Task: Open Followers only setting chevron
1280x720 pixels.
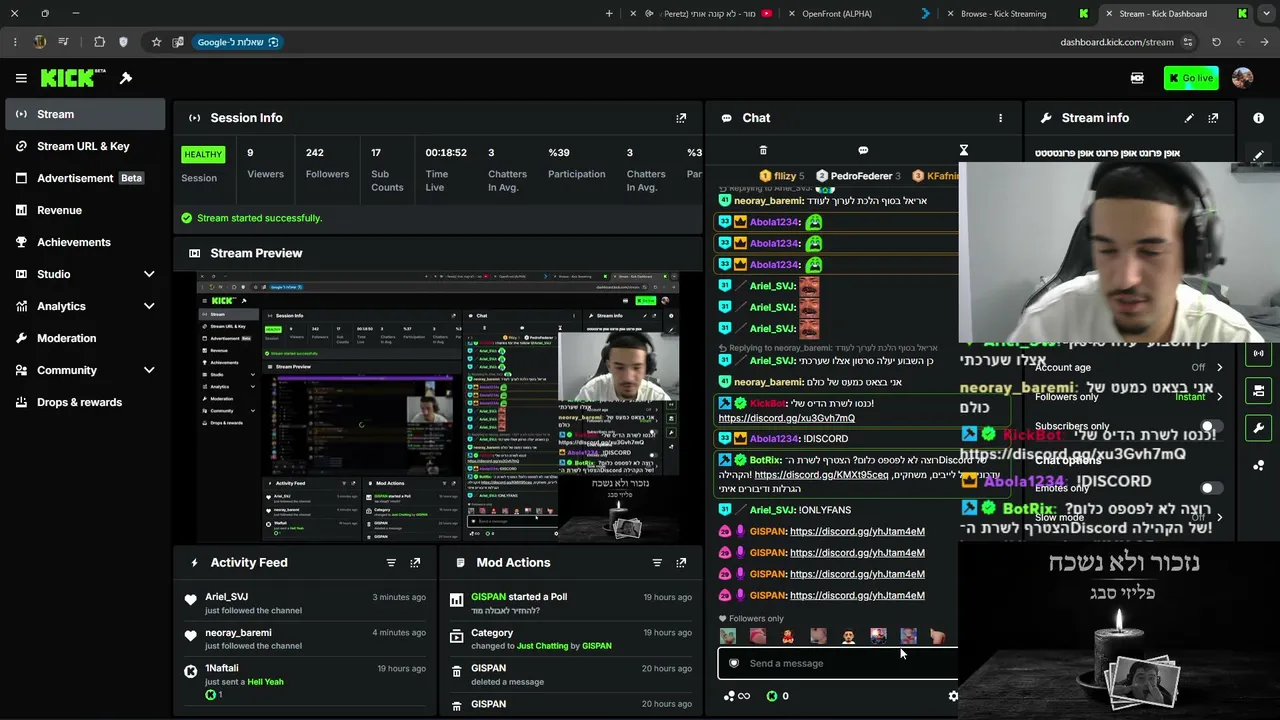Action: [x=1219, y=397]
